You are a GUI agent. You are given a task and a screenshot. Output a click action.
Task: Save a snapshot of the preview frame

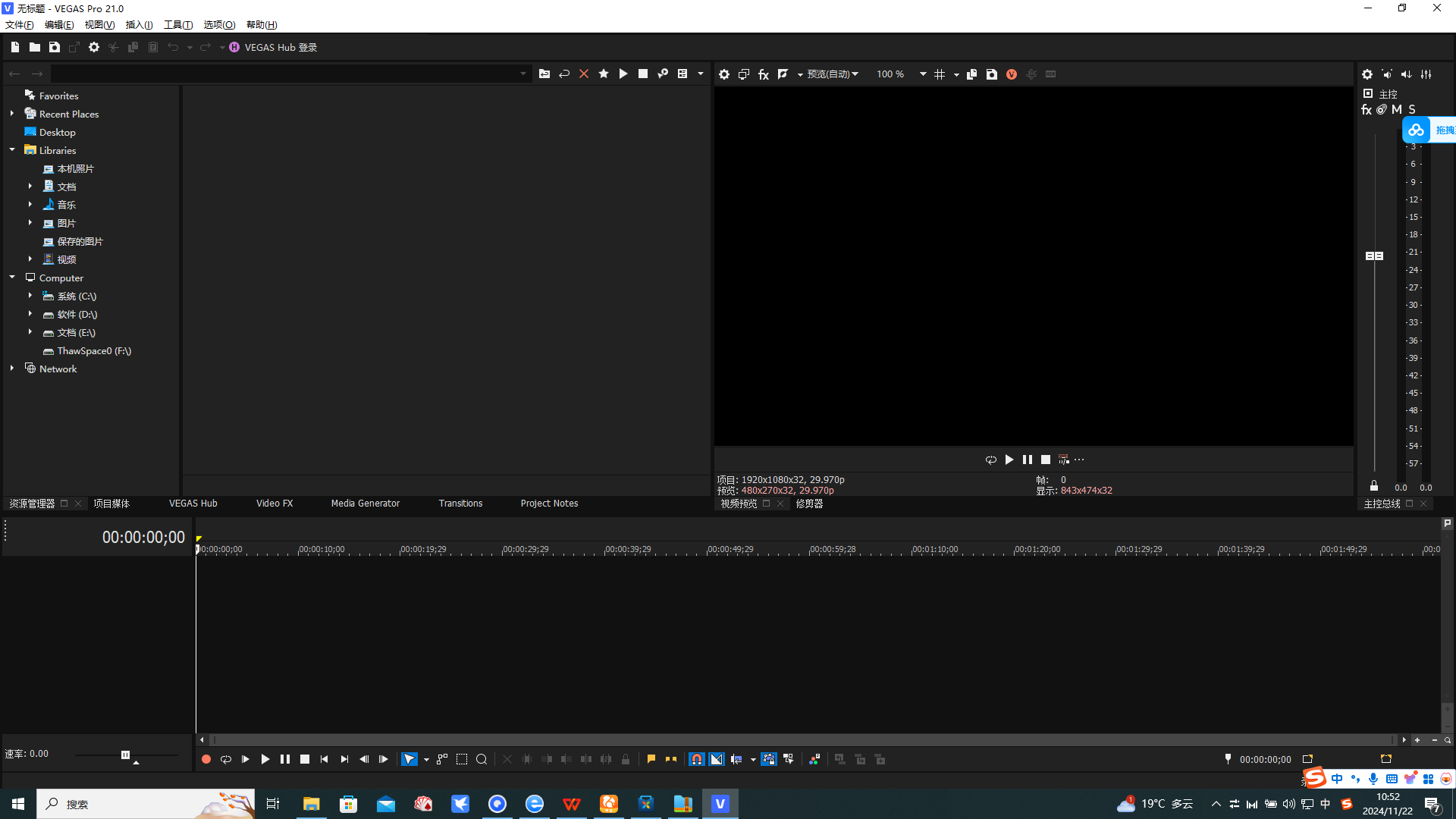point(992,74)
